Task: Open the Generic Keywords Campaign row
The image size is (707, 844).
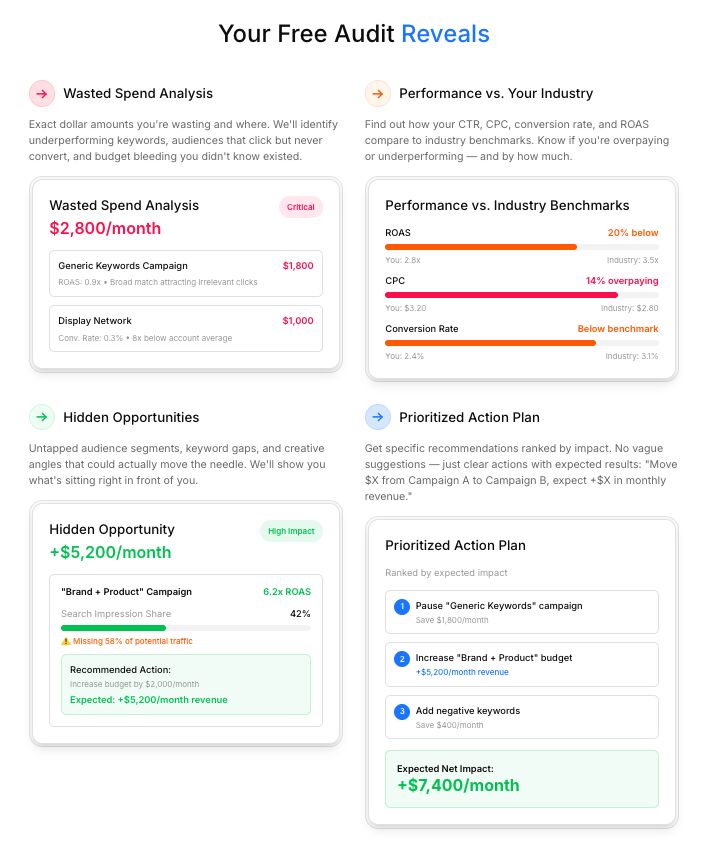Action: click(x=186, y=273)
